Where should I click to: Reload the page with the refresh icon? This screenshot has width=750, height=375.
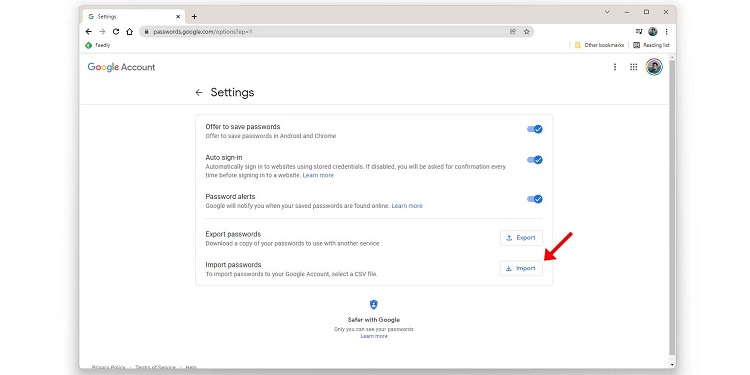point(116,32)
